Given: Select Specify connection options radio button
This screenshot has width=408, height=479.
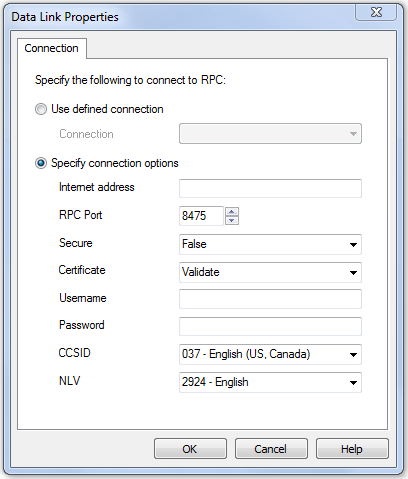Looking at the screenshot, I should pos(41,163).
